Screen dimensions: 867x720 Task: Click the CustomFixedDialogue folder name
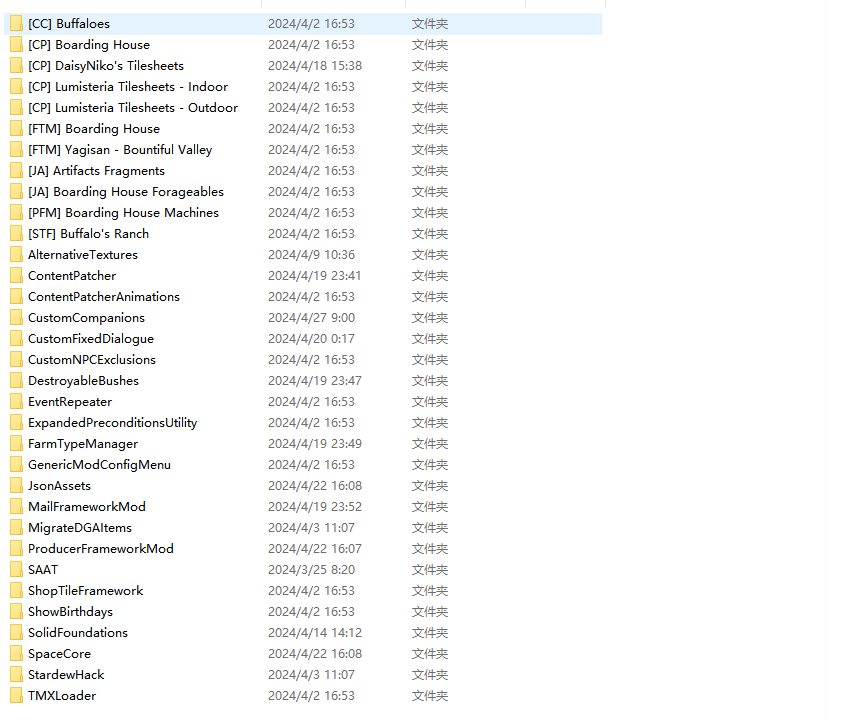(91, 339)
